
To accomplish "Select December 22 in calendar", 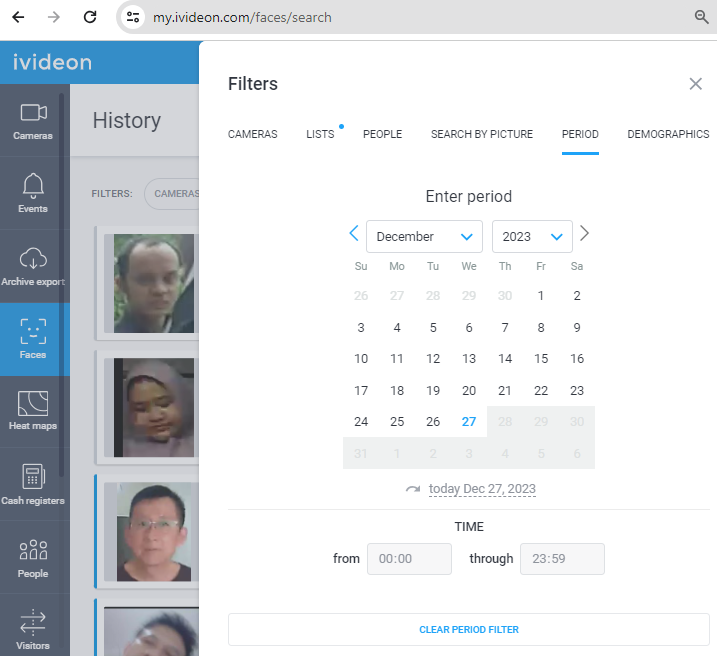I will 540,391.
